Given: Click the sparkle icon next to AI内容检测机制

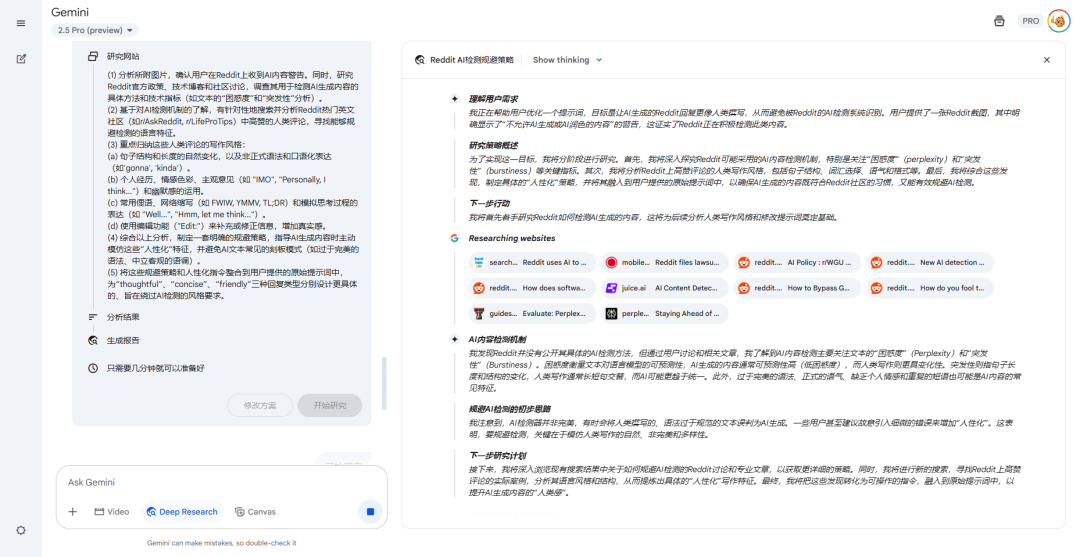Looking at the screenshot, I should point(455,339).
